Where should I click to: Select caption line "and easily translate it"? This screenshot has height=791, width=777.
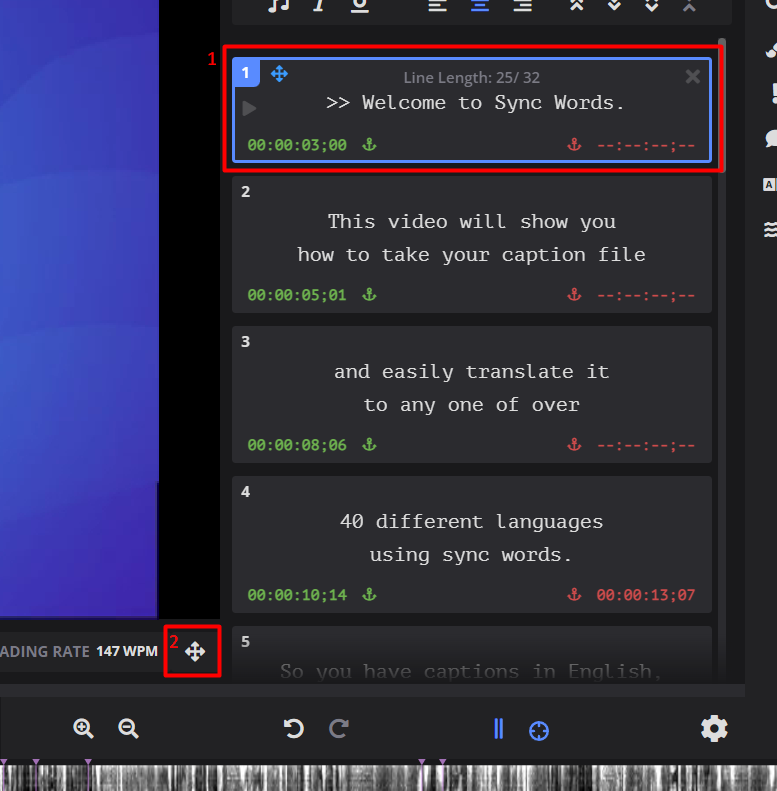pyautogui.click(x=472, y=372)
